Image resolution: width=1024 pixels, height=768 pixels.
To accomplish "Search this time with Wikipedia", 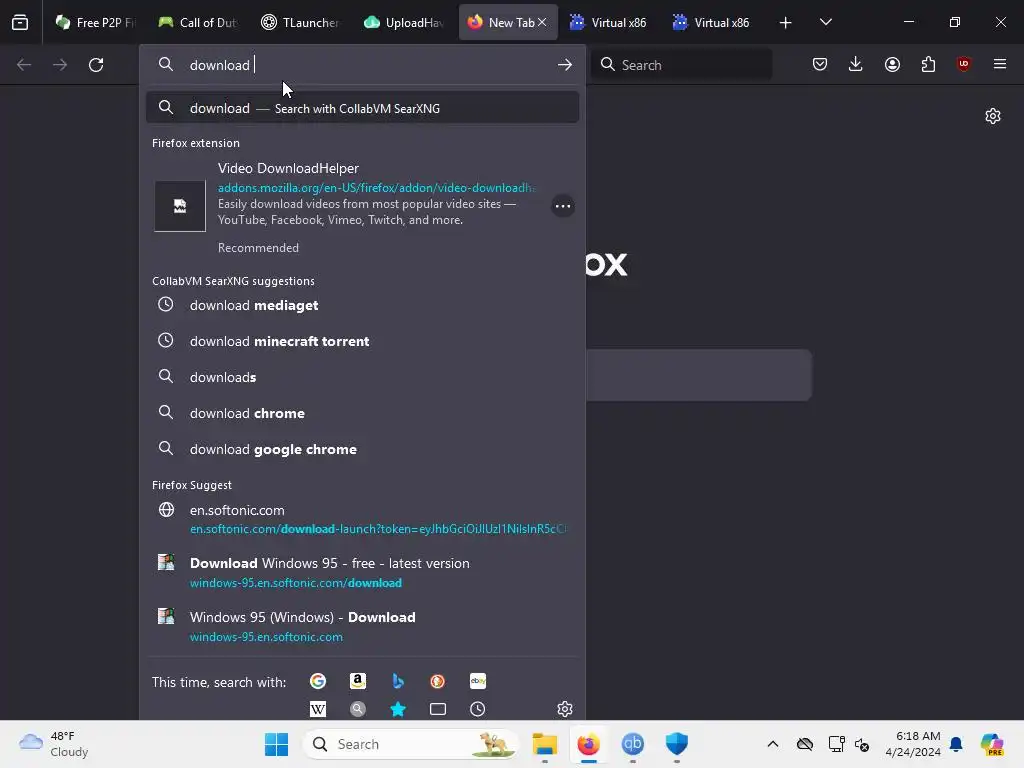I will [x=318, y=709].
